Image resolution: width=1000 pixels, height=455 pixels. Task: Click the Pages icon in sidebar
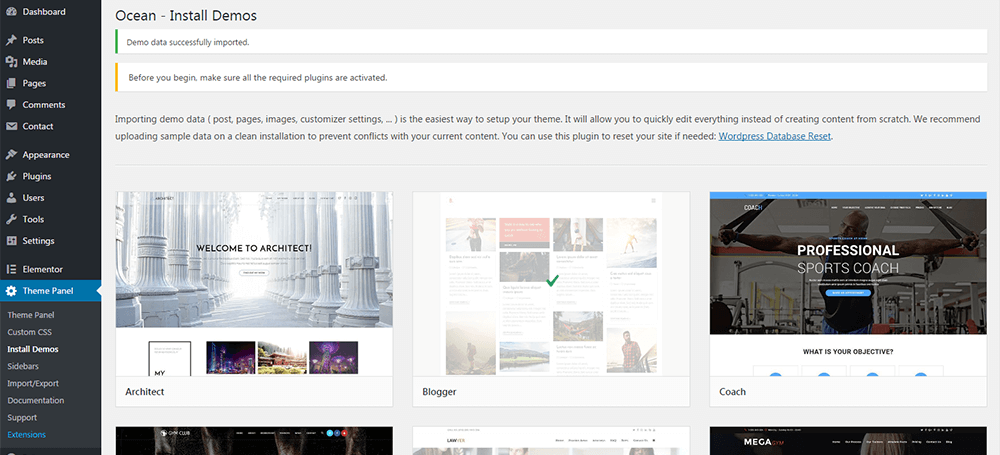pos(10,84)
